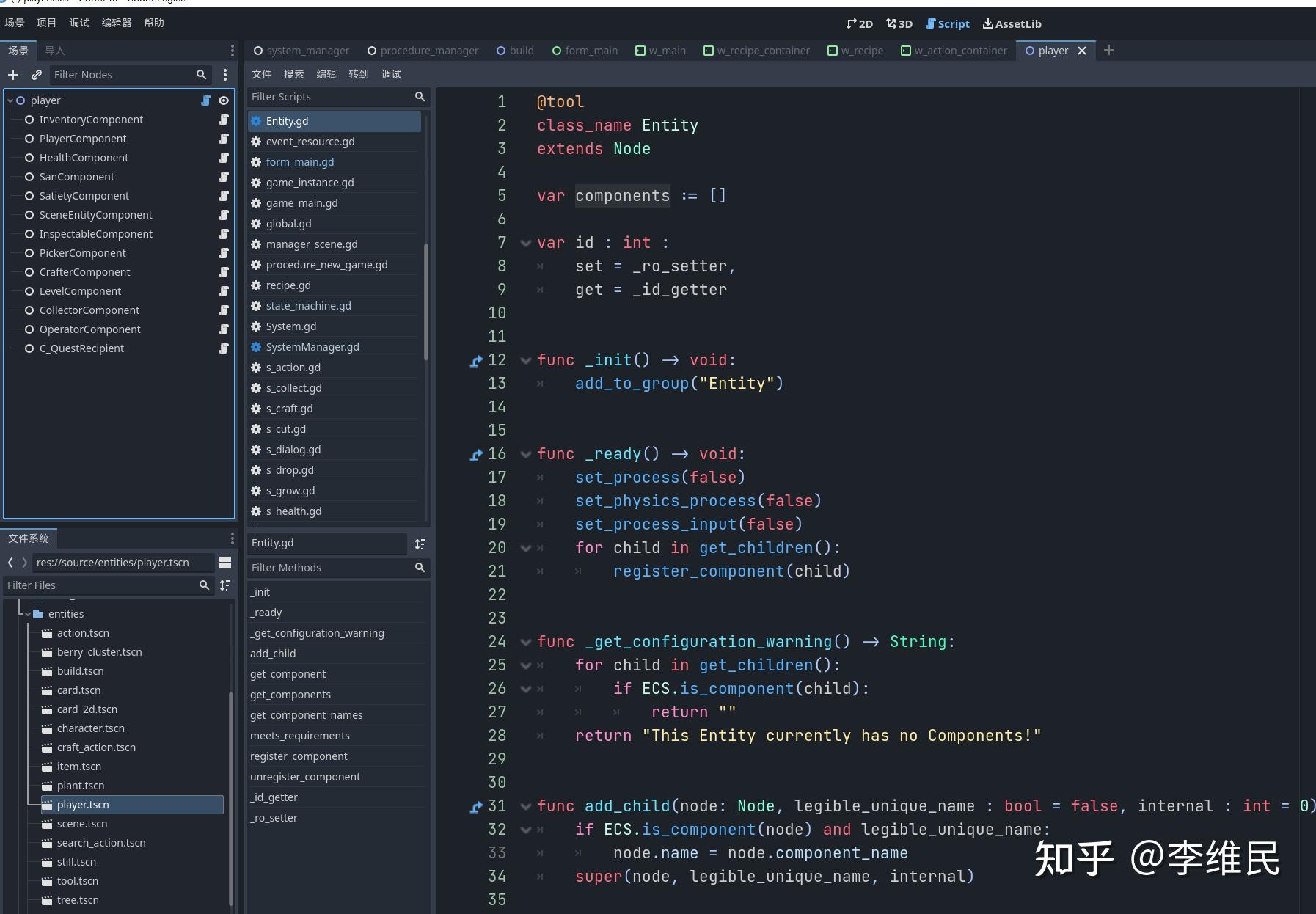Switch to the 3D editor view
Image resolution: width=1316 pixels, height=914 pixels.
[899, 23]
